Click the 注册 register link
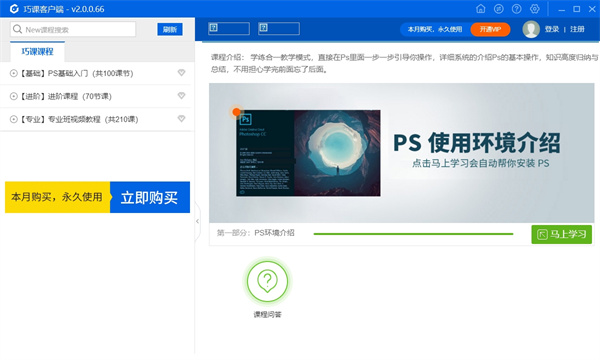Screen dimensions: 600x360 point(577,29)
